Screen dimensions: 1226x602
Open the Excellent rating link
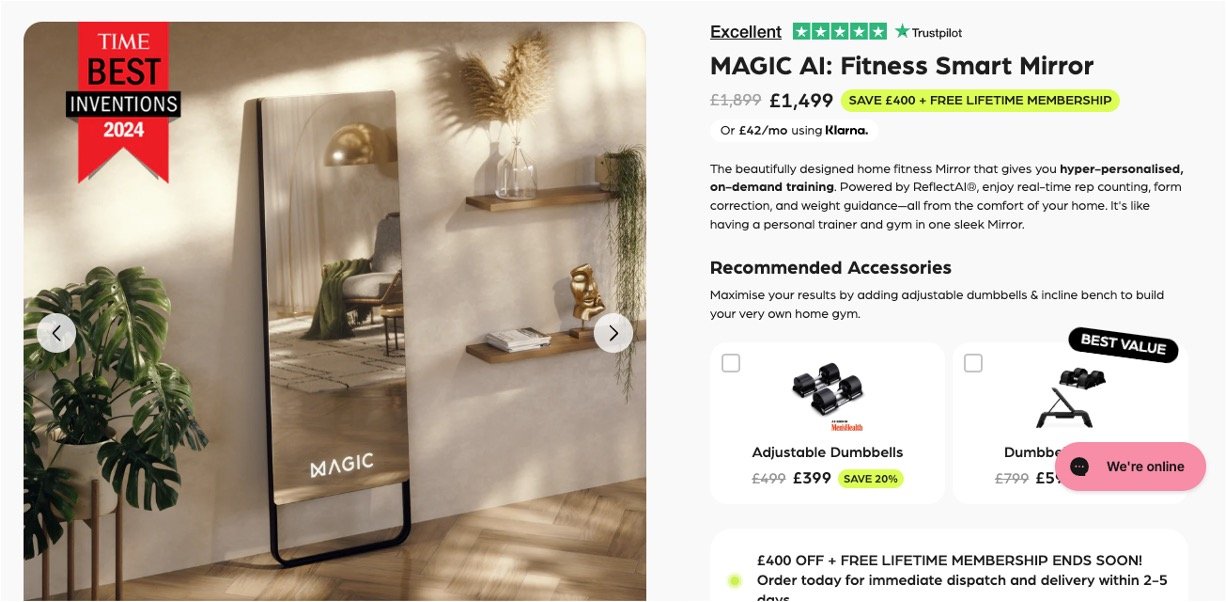click(746, 32)
